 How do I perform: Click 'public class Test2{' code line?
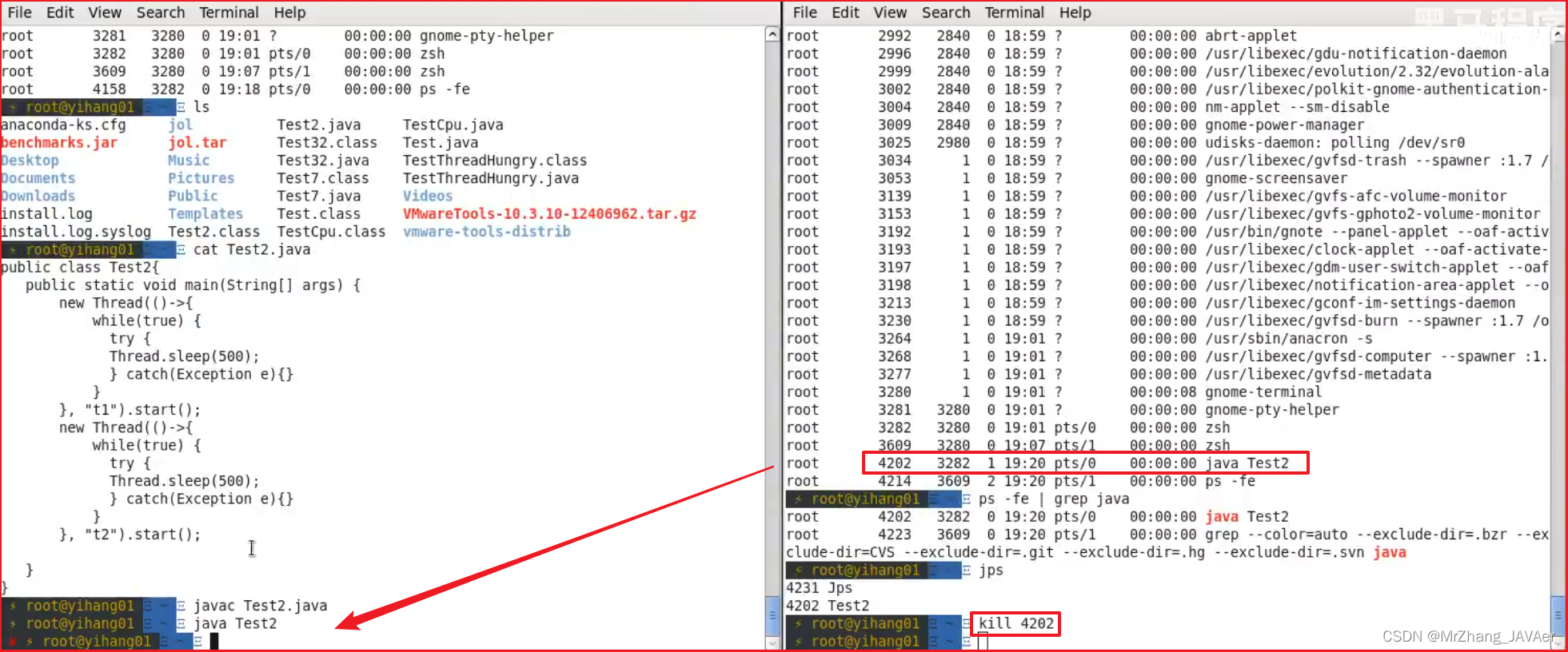(x=80, y=267)
